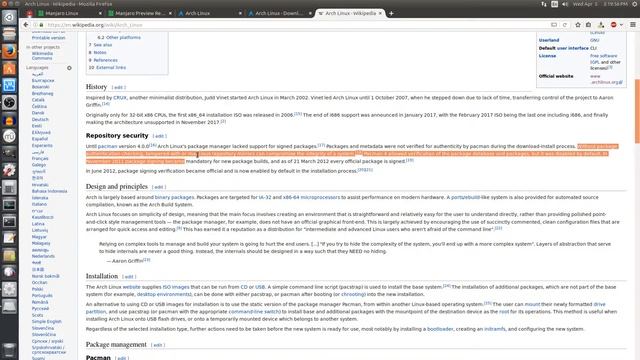Switch to the Deutsch language version
Viewport: 640px width, 360px height.
[40, 120]
